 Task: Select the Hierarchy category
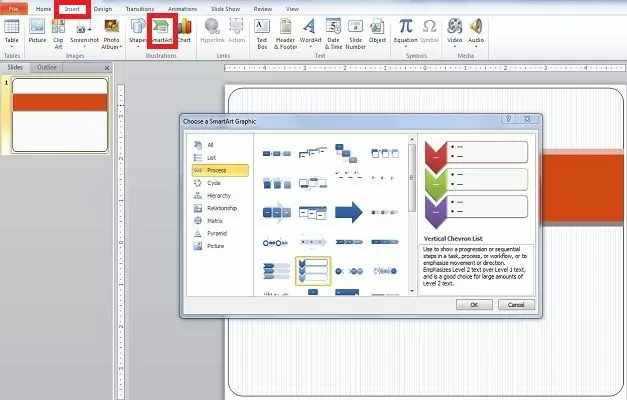click(222, 195)
